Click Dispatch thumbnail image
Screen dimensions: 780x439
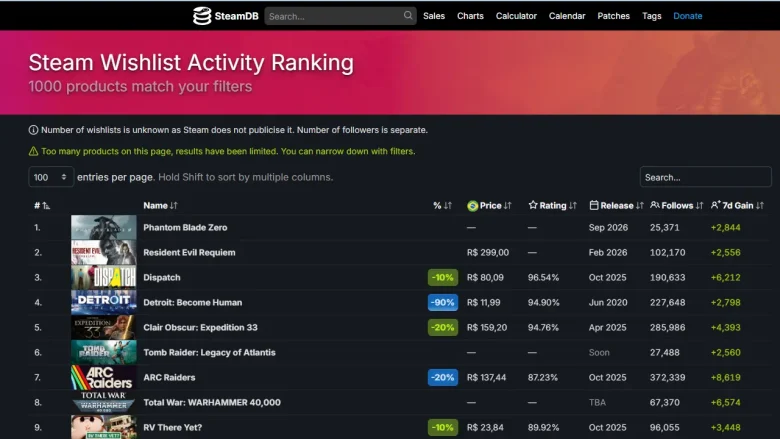pyautogui.click(x=103, y=277)
